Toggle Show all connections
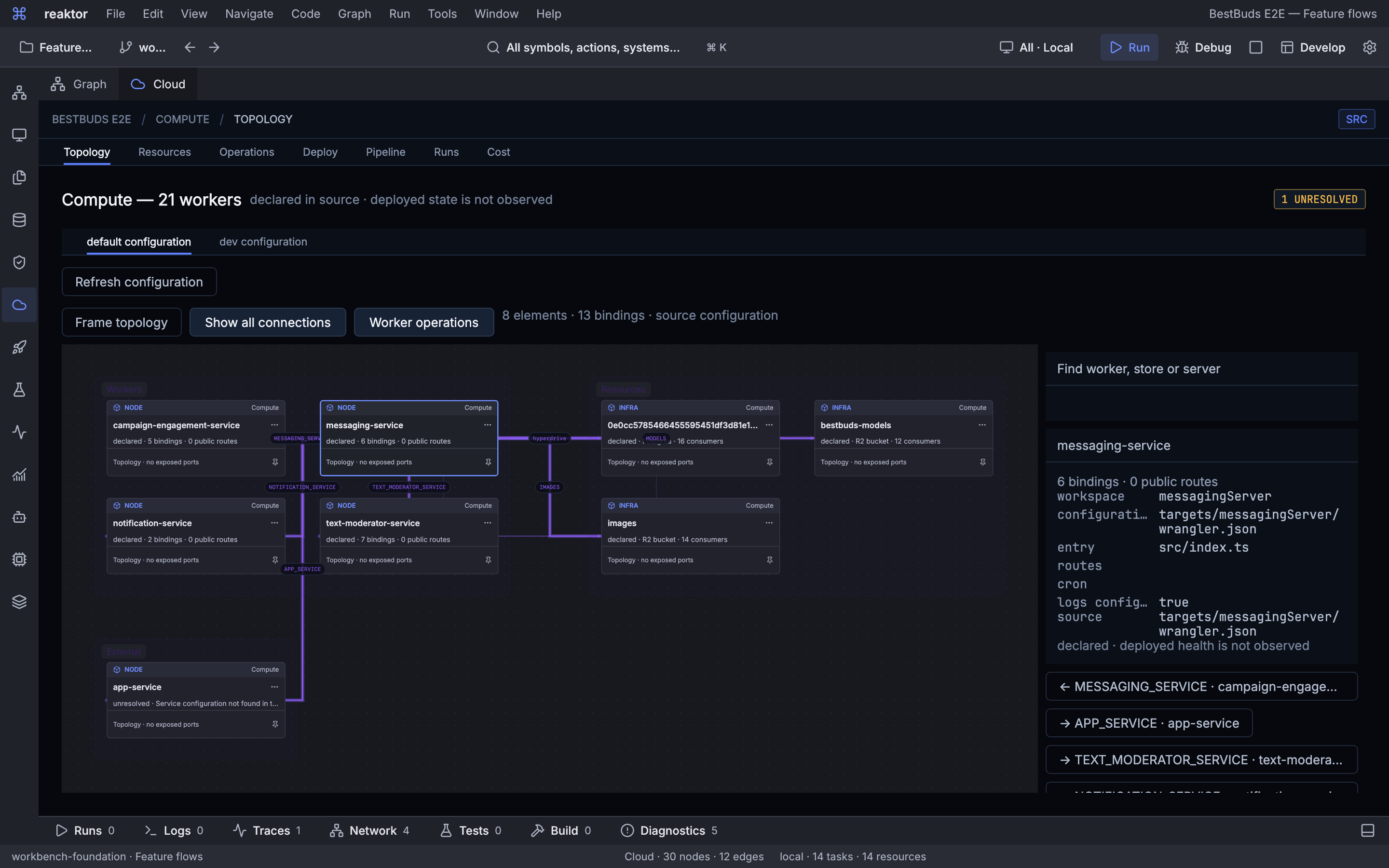Viewport: 1389px width, 868px height. [x=268, y=322]
